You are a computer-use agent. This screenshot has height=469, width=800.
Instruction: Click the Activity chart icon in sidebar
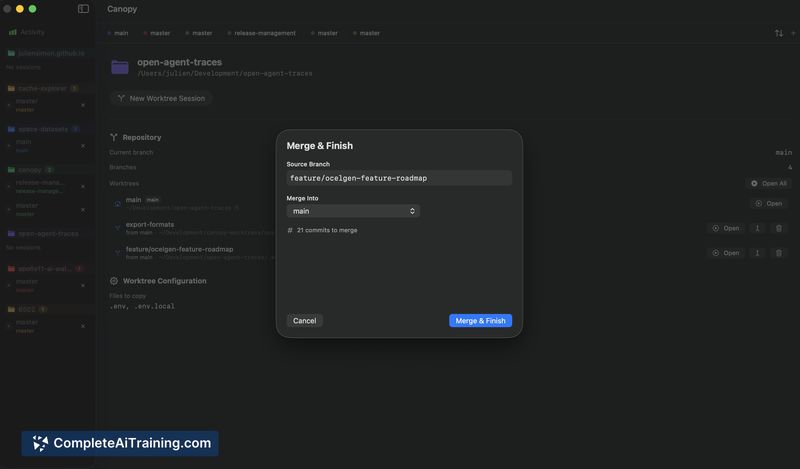click(x=13, y=32)
